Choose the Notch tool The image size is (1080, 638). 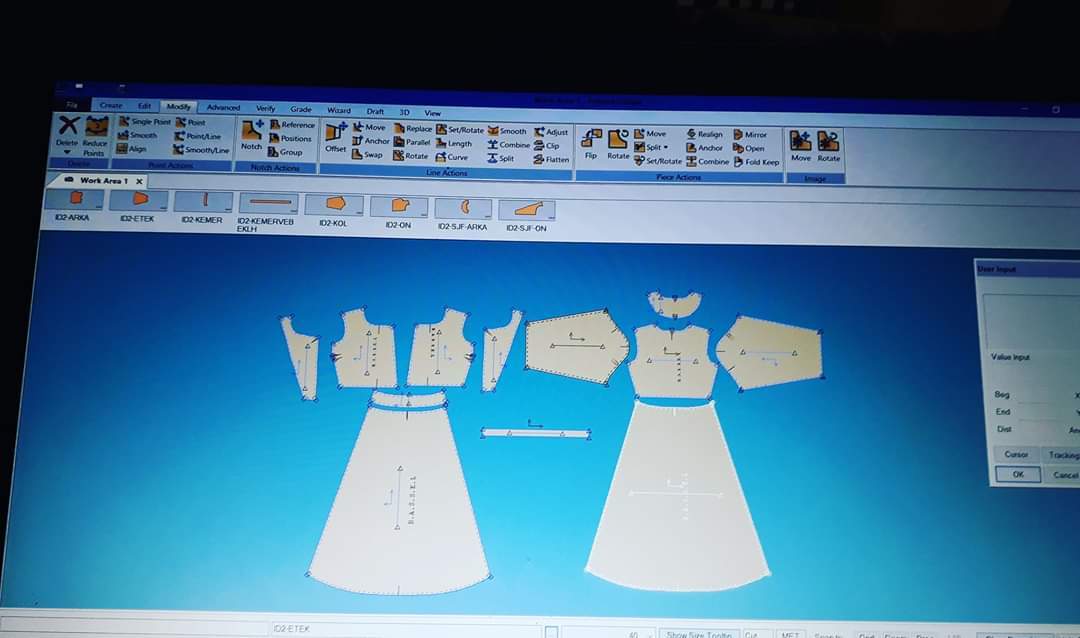[x=251, y=136]
